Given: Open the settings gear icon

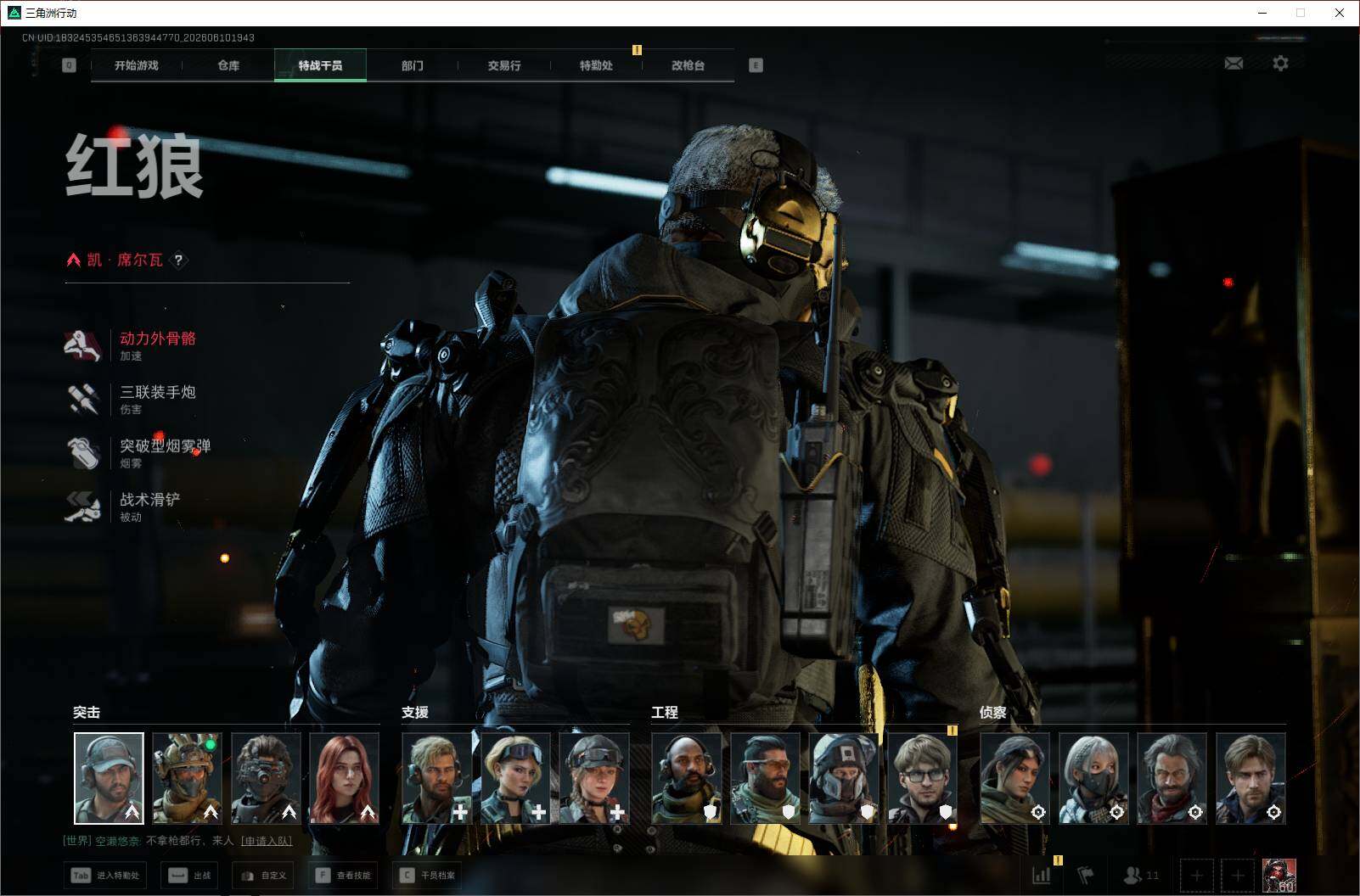Looking at the screenshot, I should 1280,63.
